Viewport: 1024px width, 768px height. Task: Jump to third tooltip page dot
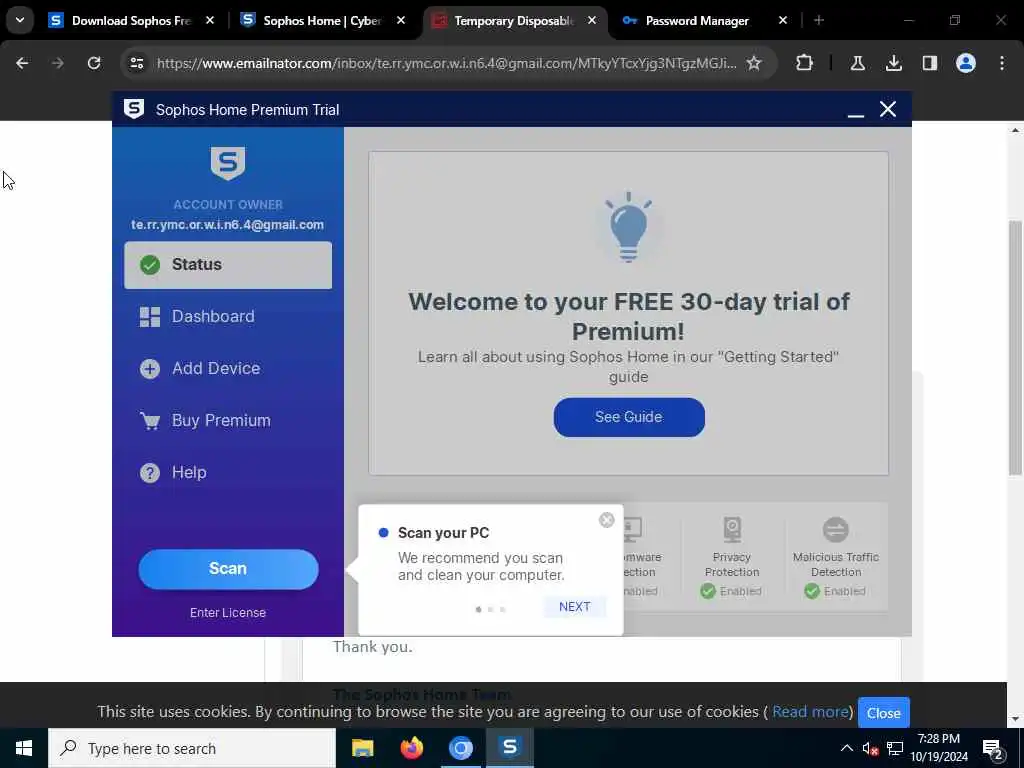[x=502, y=609]
